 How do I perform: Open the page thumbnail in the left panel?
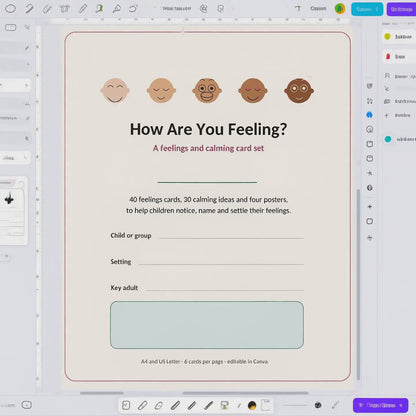click(12, 211)
